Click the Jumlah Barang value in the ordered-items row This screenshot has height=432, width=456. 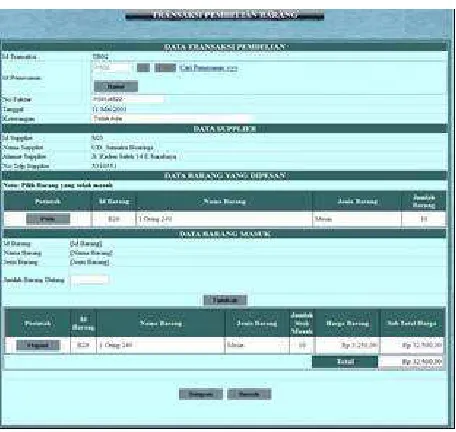pos(424,219)
